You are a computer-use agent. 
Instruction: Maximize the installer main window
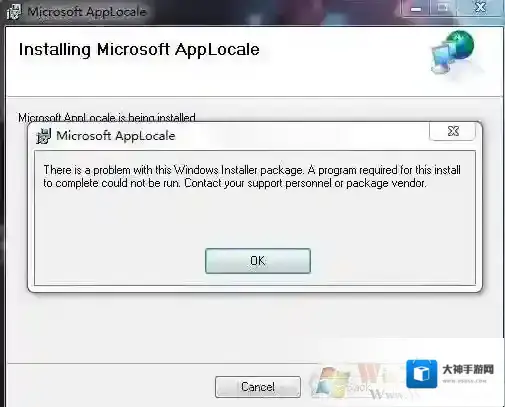(x=442, y=8)
